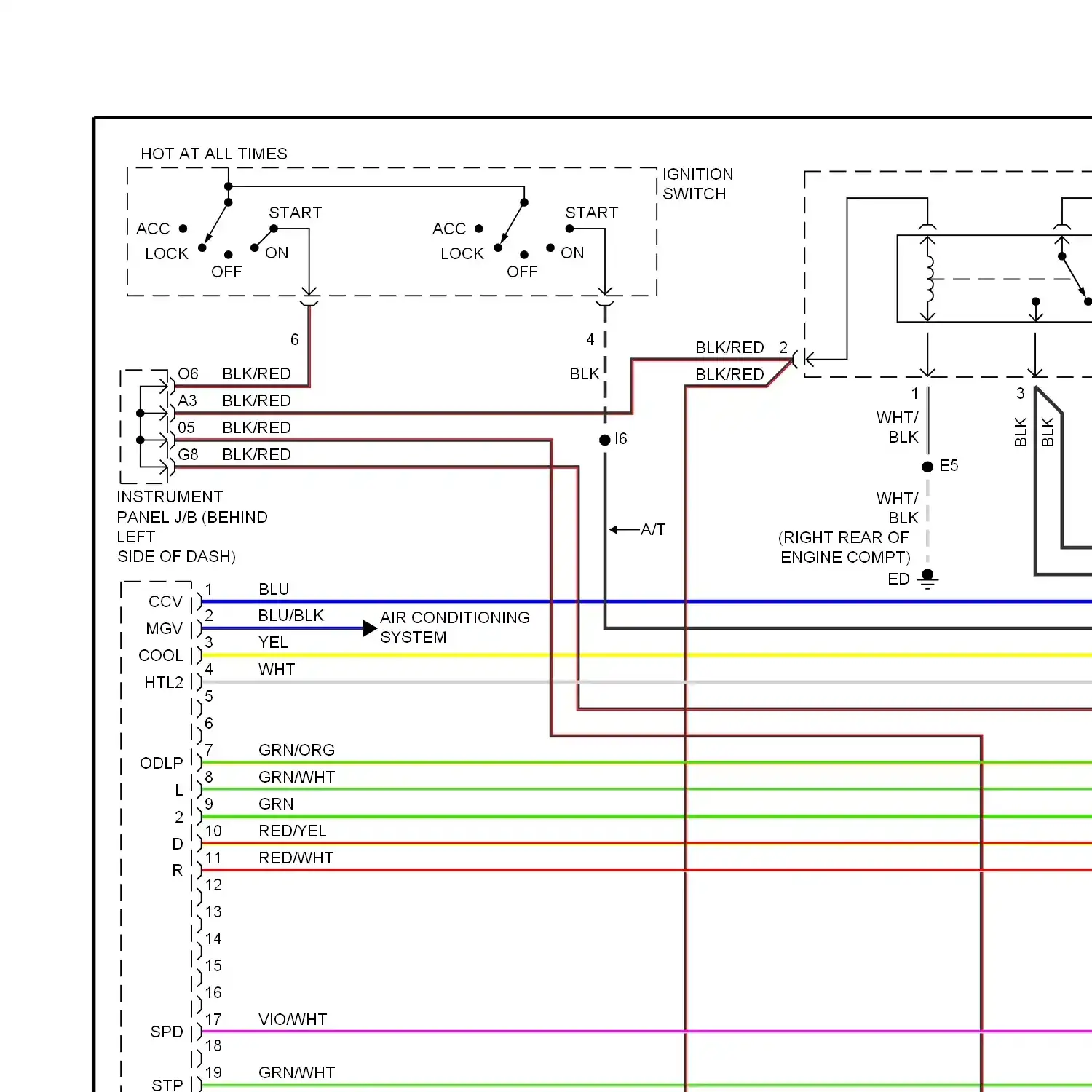The width and height of the screenshot is (1092, 1092).
Task: Click the MGV terminal label
Action: click(164, 628)
